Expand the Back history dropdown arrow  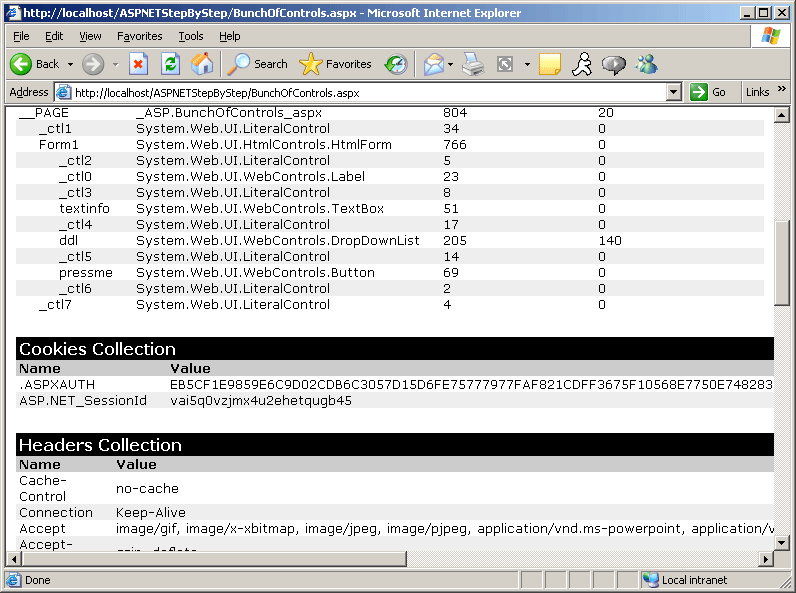69,64
